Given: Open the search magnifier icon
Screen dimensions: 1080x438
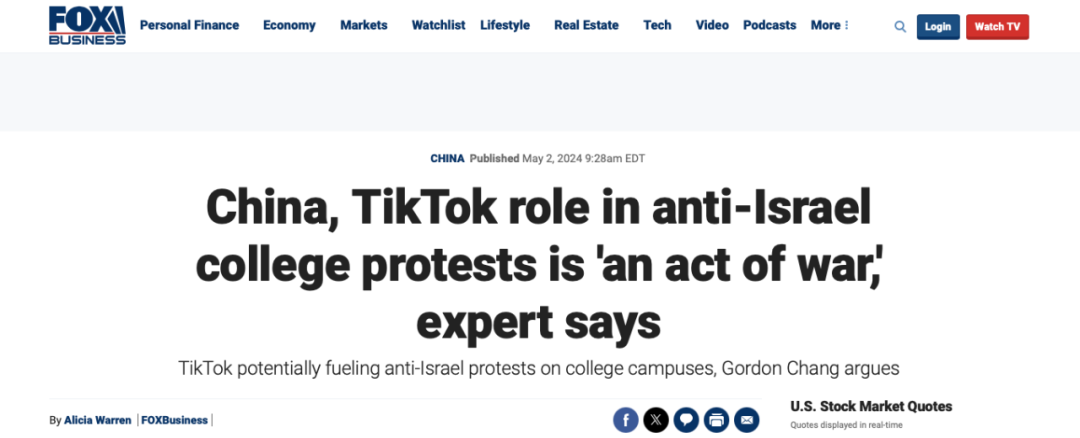Looking at the screenshot, I should coord(900,27).
